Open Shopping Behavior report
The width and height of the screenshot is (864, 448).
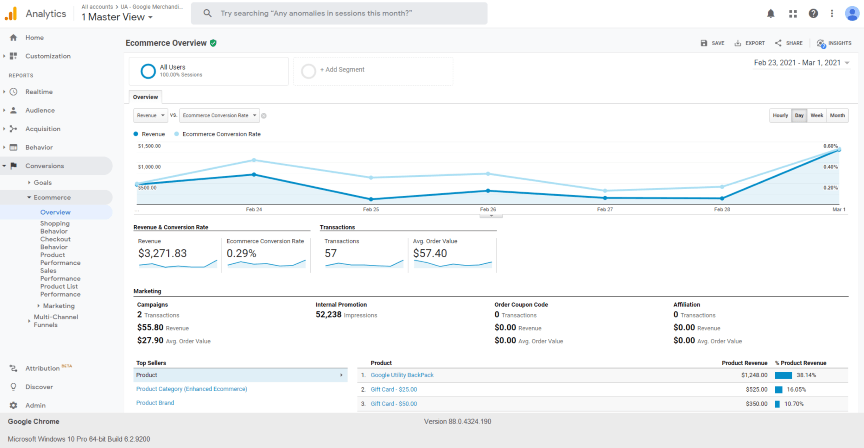55,228
